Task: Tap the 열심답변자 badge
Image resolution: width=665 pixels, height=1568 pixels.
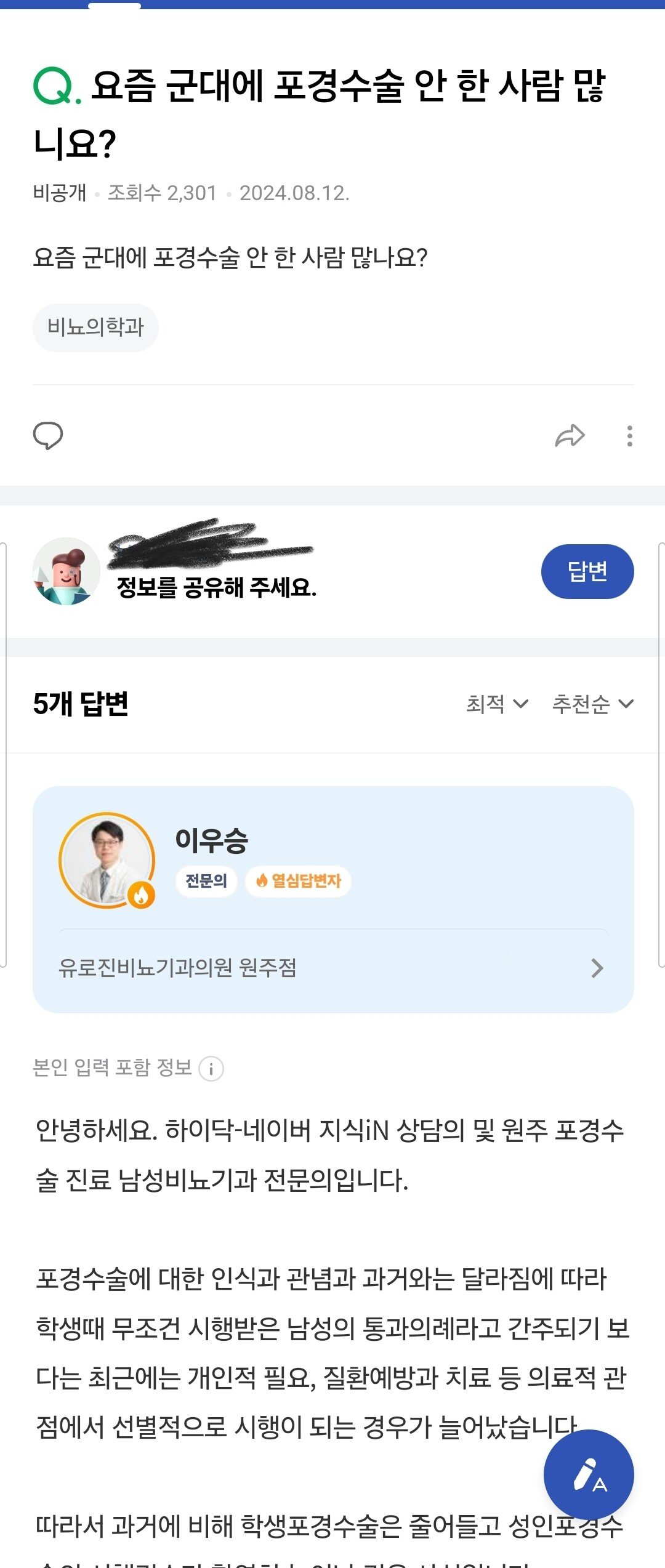Action: [x=299, y=881]
